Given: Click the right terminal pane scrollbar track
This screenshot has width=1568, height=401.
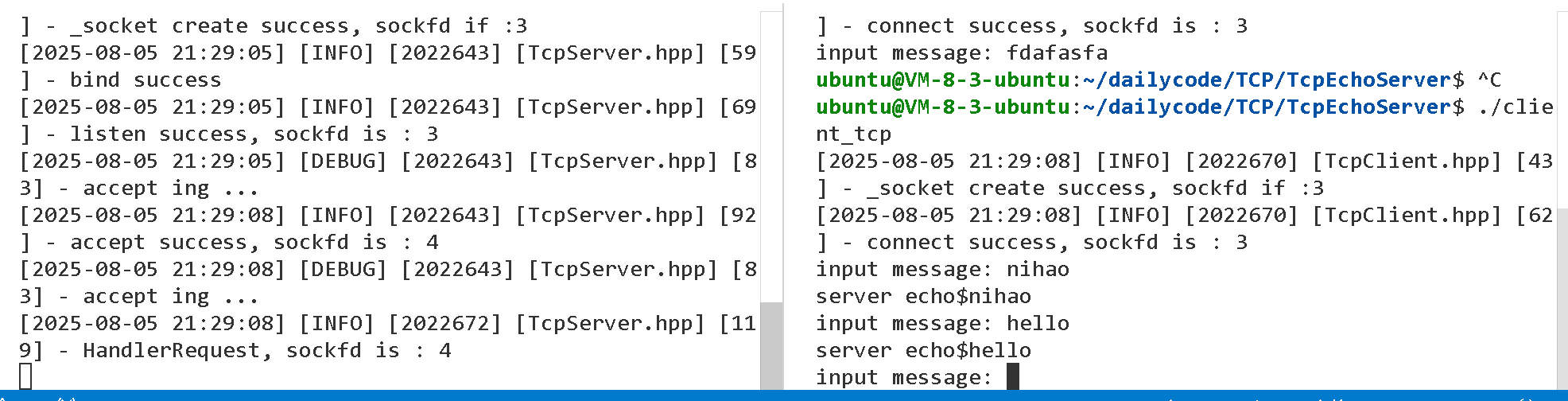Looking at the screenshot, I should 1562,200.
